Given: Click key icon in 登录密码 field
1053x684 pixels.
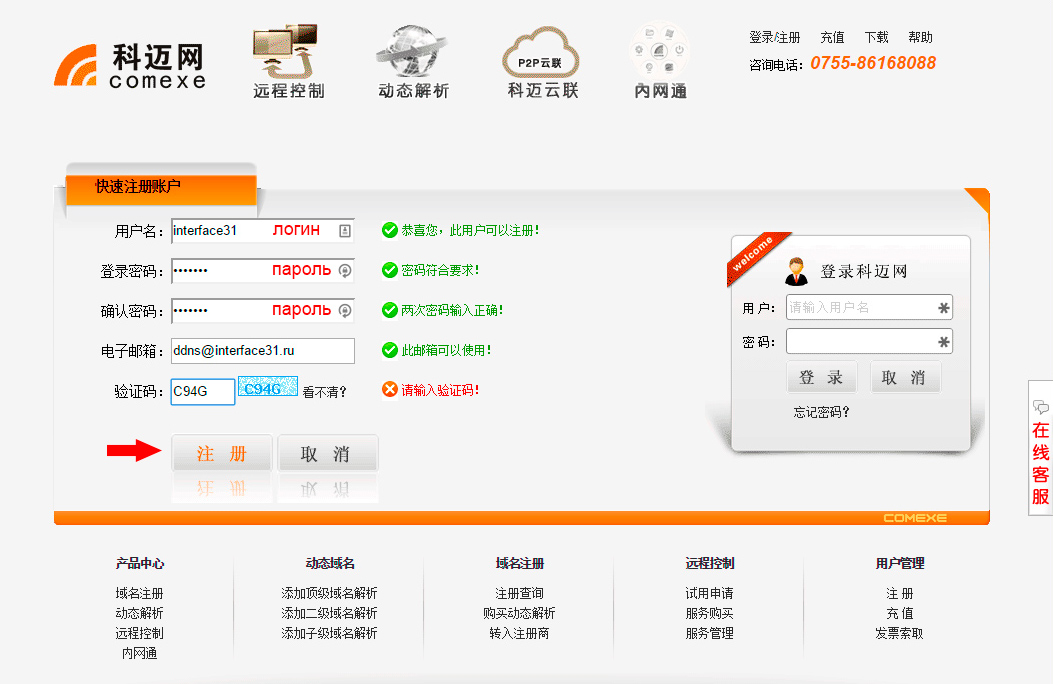Looking at the screenshot, I should tap(345, 271).
